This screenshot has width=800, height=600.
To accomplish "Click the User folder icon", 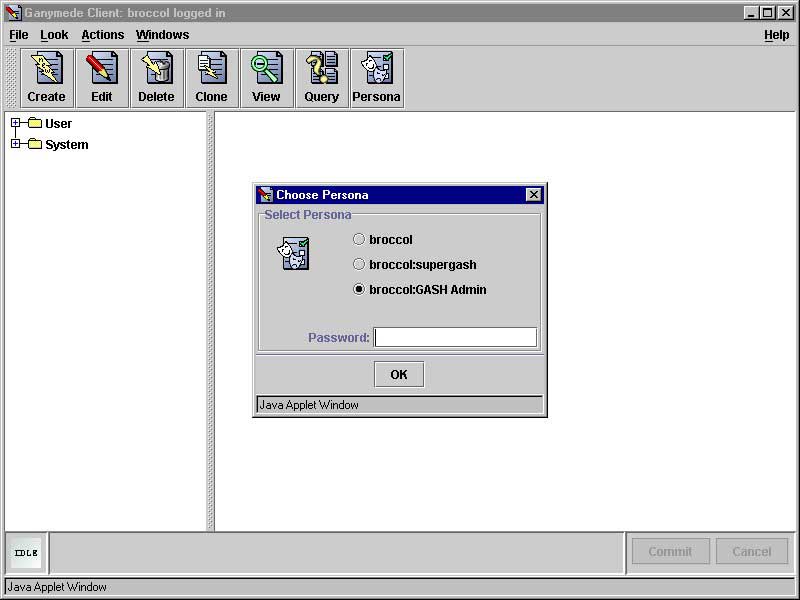I will click(35, 124).
